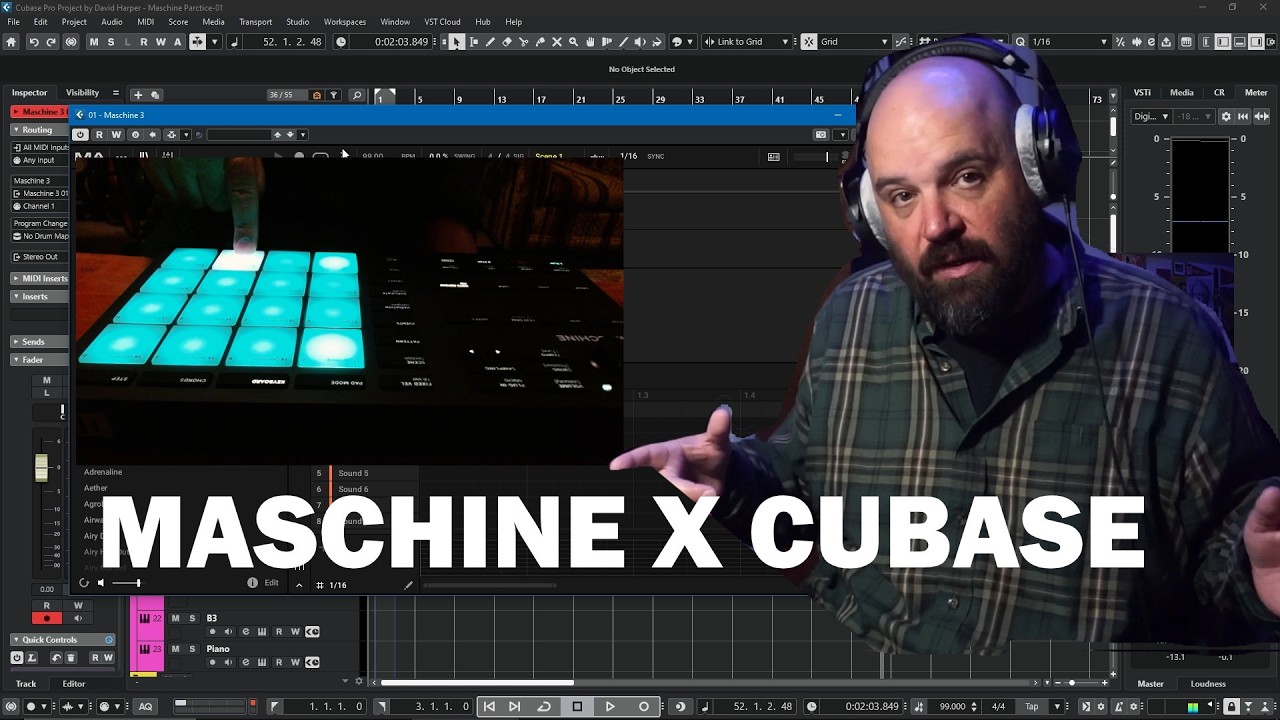Select the Draw pencil tool

[490, 42]
